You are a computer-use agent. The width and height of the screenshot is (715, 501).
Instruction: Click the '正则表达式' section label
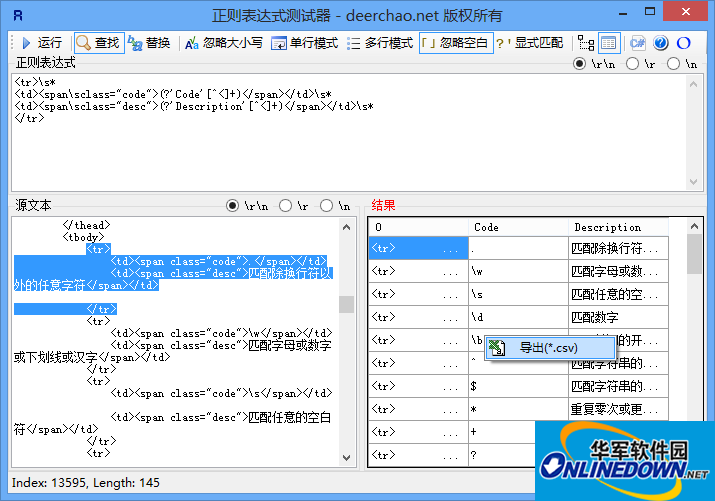pos(46,62)
